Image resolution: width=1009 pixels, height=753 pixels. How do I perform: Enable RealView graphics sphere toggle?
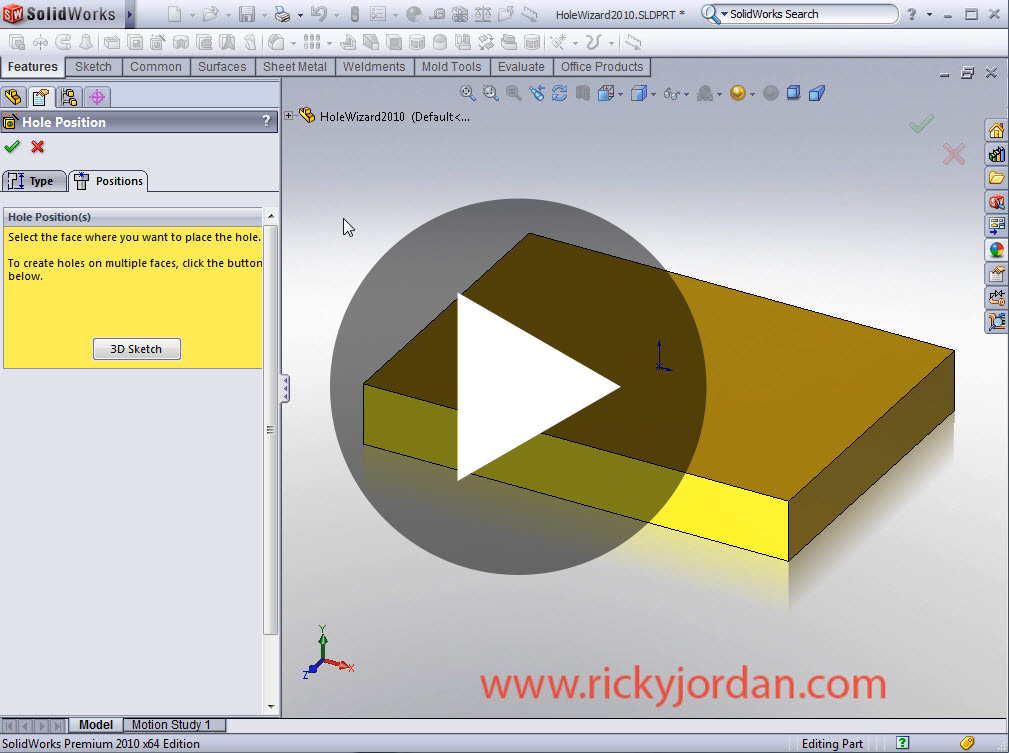pyautogui.click(x=771, y=93)
